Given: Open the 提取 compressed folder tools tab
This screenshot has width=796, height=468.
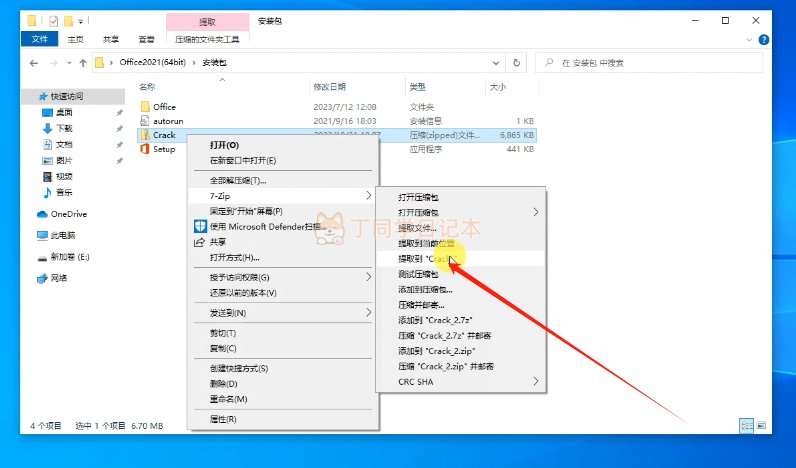Looking at the screenshot, I should coord(207,22).
